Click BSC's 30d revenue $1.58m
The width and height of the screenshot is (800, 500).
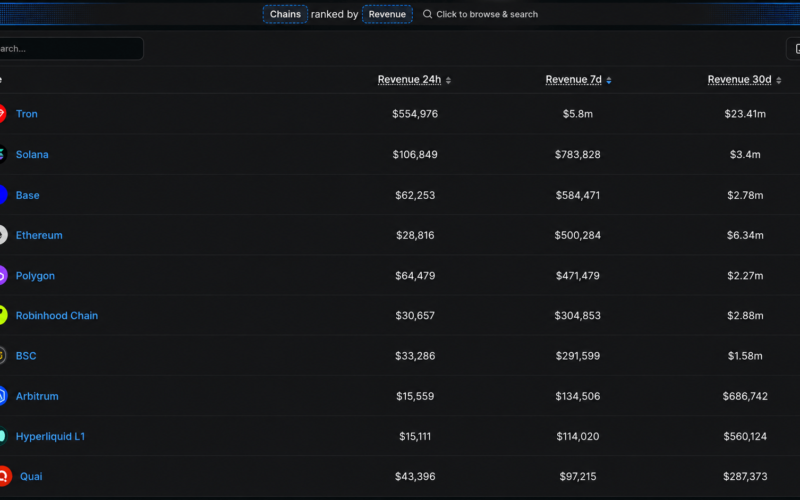tap(745, 356)
